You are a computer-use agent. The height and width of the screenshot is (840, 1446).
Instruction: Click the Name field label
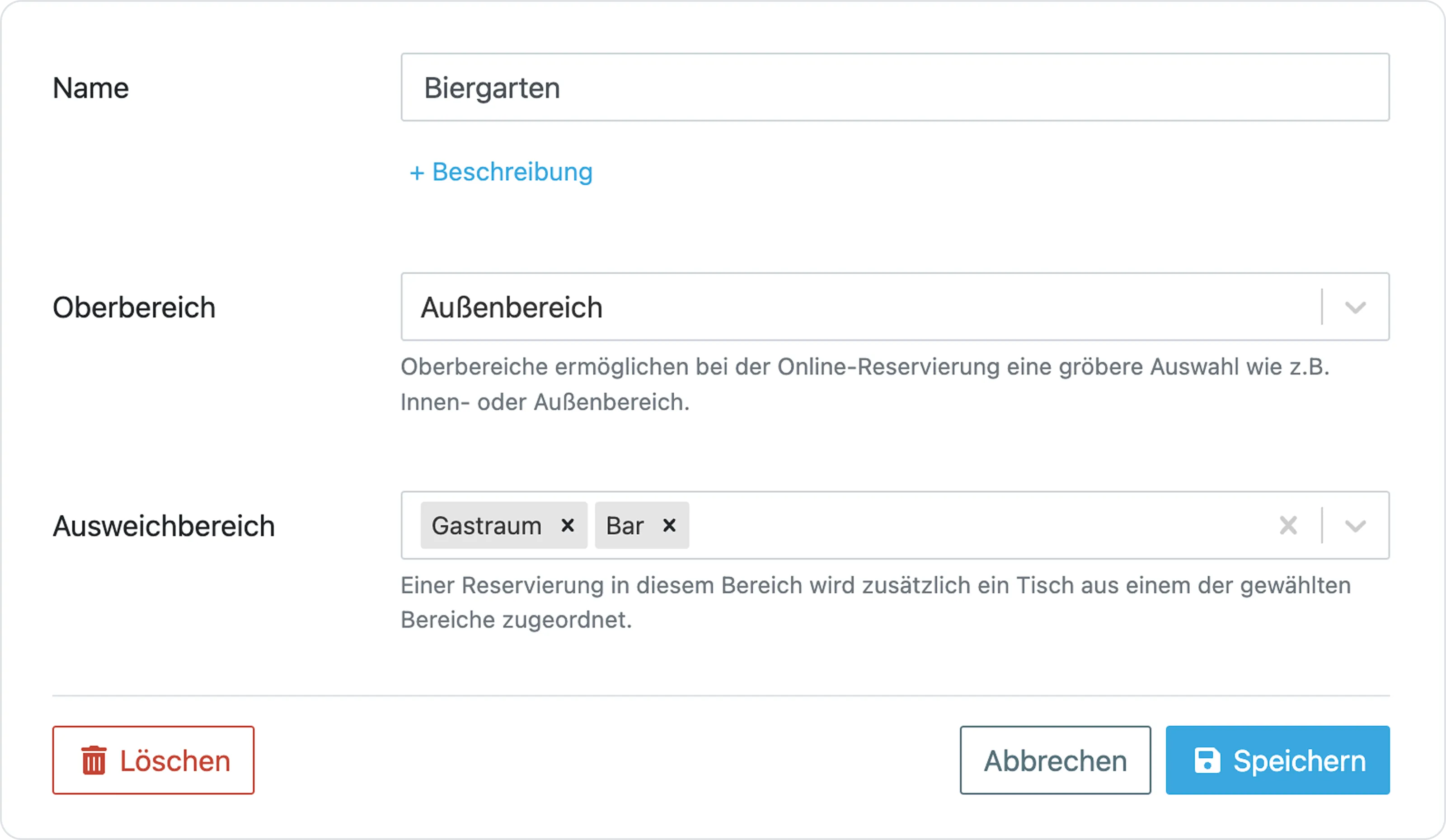(91, 88)
